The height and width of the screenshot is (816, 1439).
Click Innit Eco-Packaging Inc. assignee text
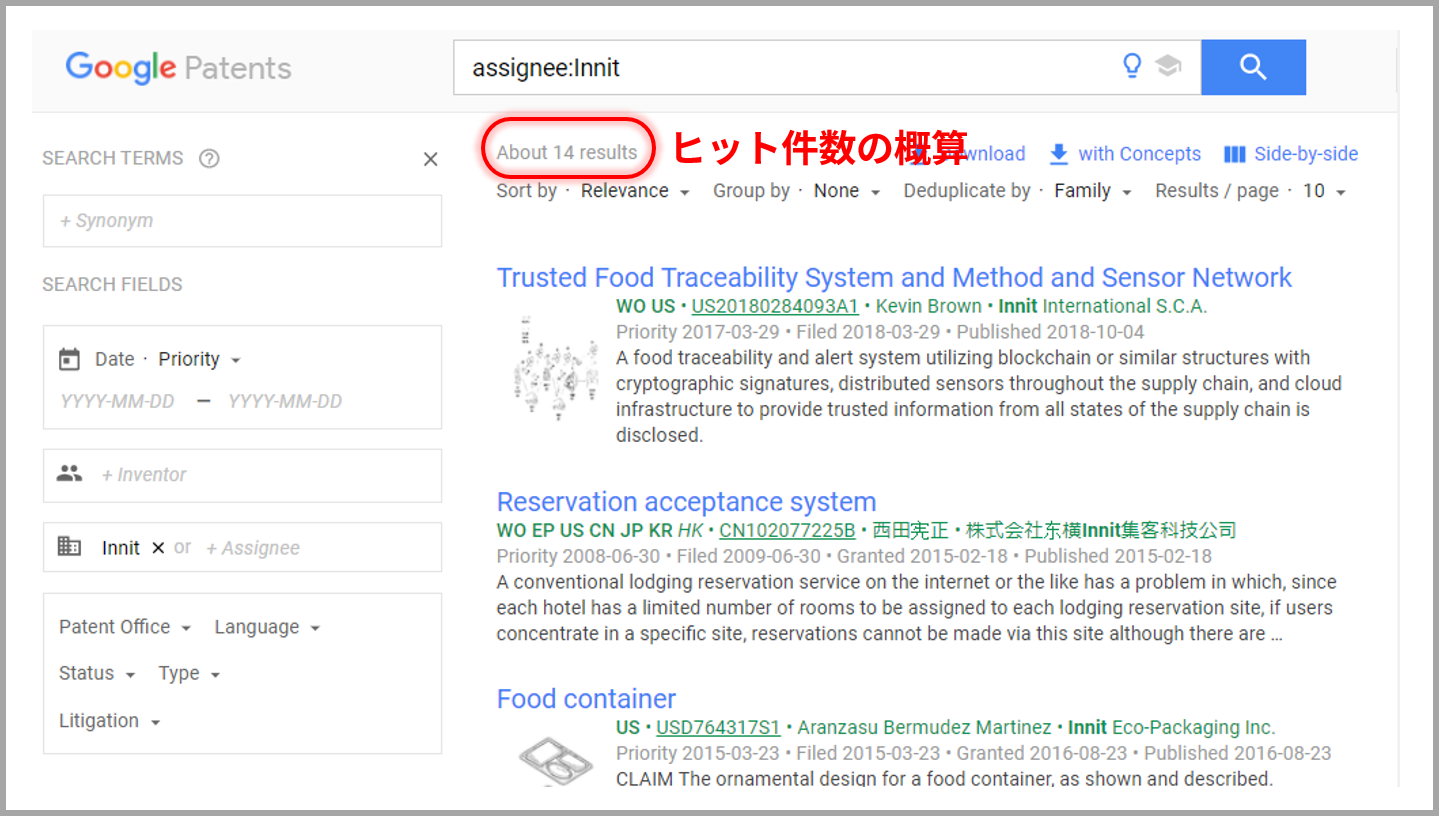tap(1172, 727)
